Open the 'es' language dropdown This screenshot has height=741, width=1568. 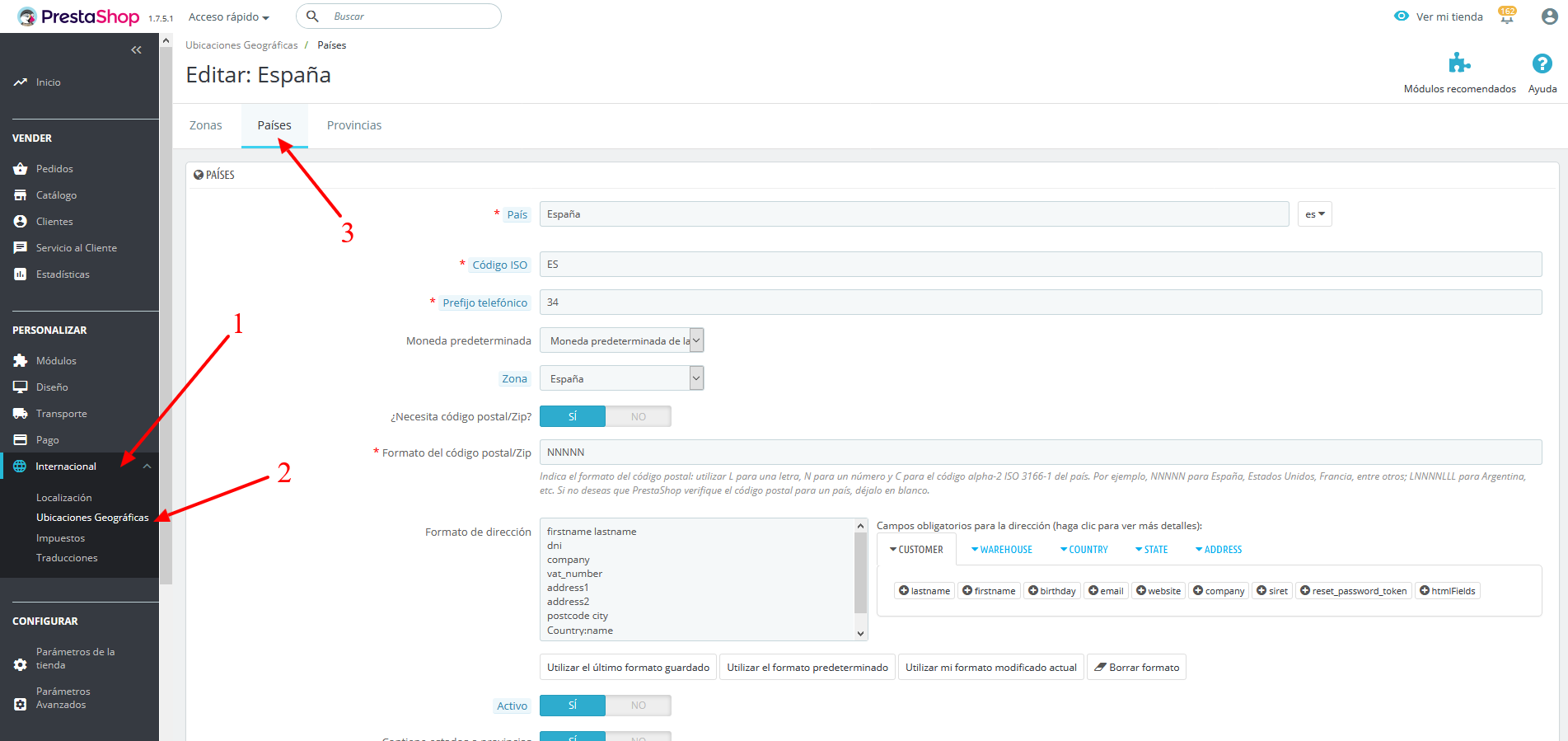tap(1315, 214)
